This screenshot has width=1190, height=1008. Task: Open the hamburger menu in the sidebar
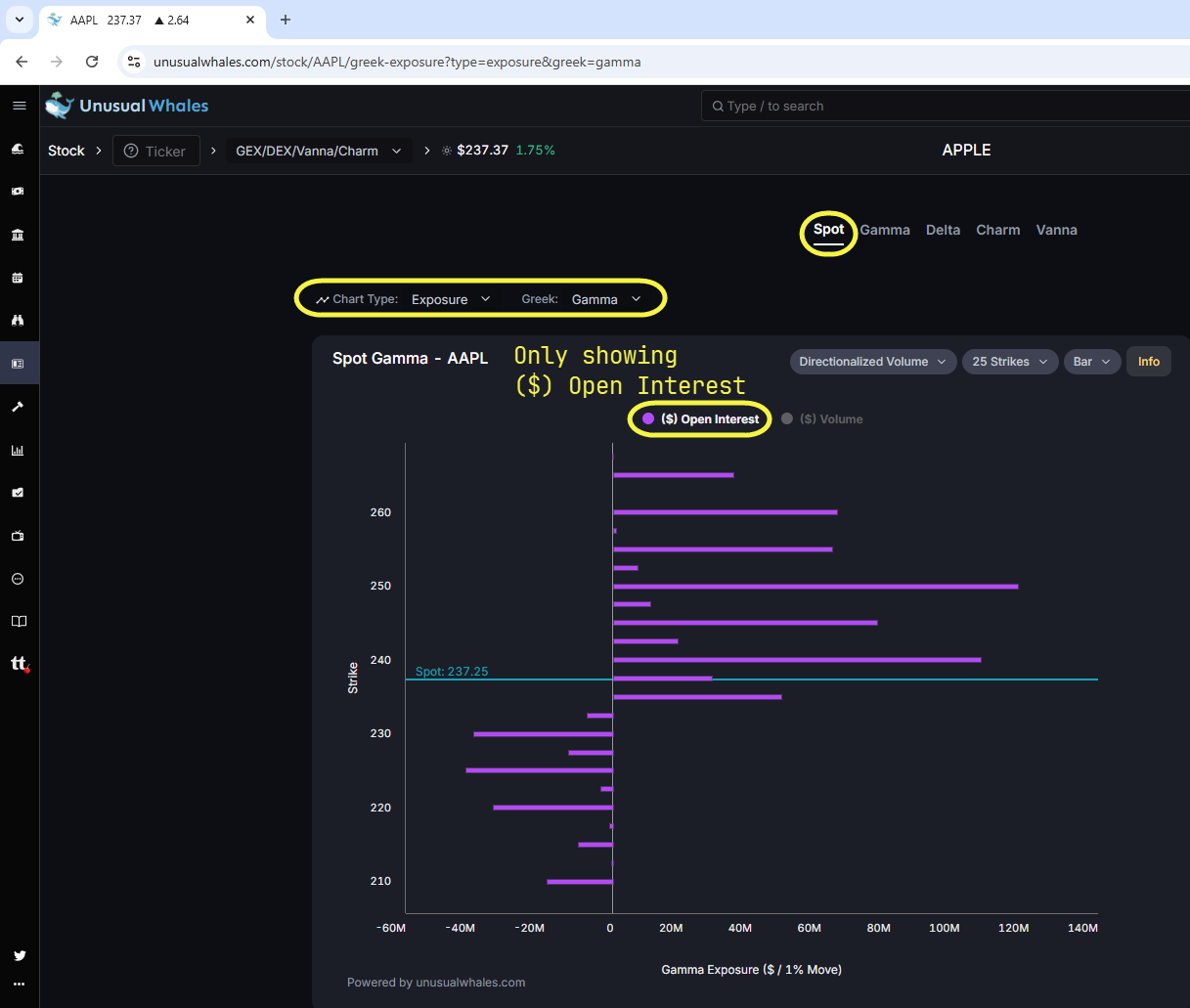coord(19,106)
